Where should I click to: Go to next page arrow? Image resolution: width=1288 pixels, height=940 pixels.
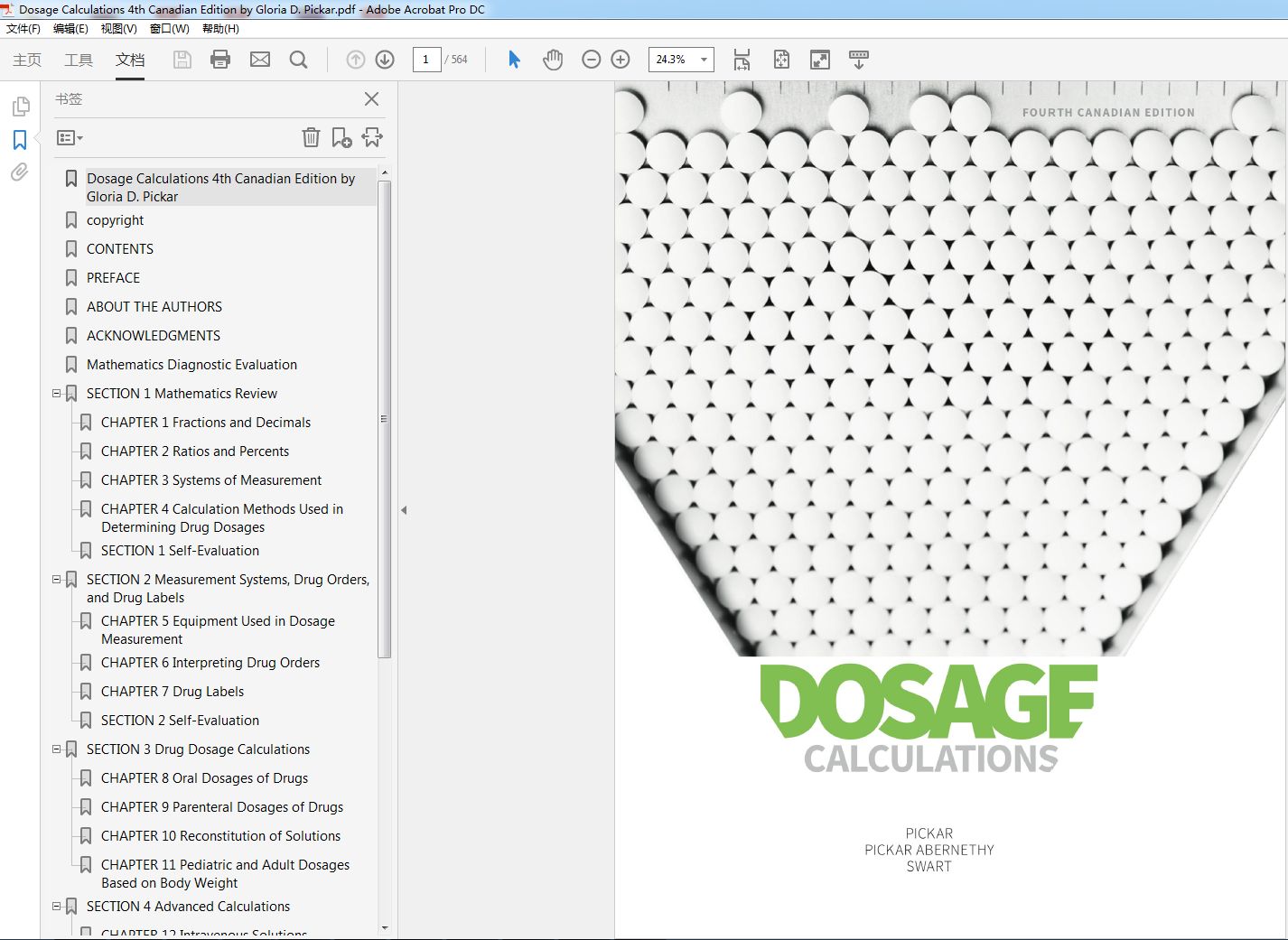pos(385,60)
